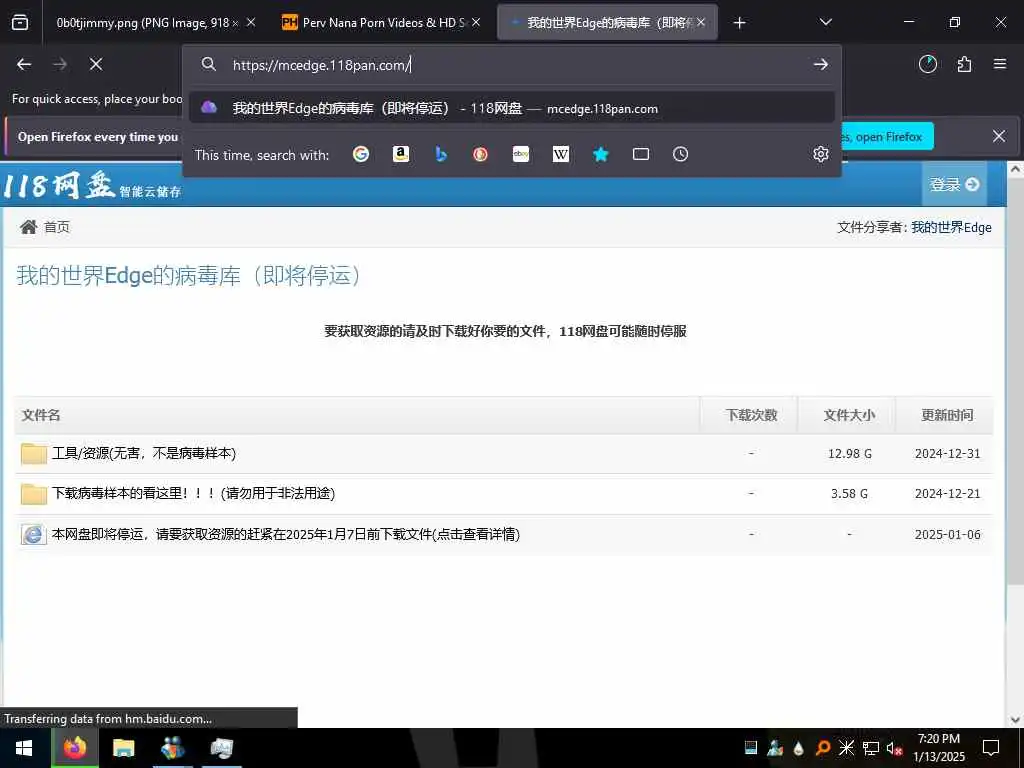The height and width of the screenshot is (768, 1024).
Task: Search in History this time
Action: point(680,154)
